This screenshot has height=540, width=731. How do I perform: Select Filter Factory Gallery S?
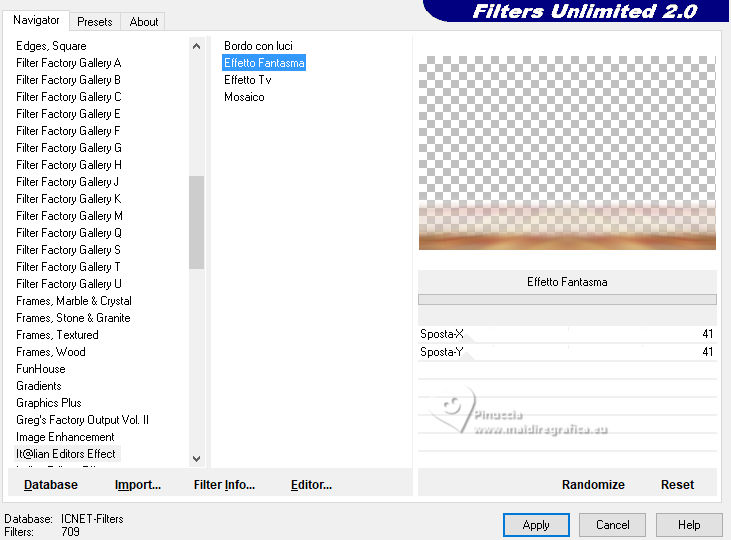pos(69,250)
